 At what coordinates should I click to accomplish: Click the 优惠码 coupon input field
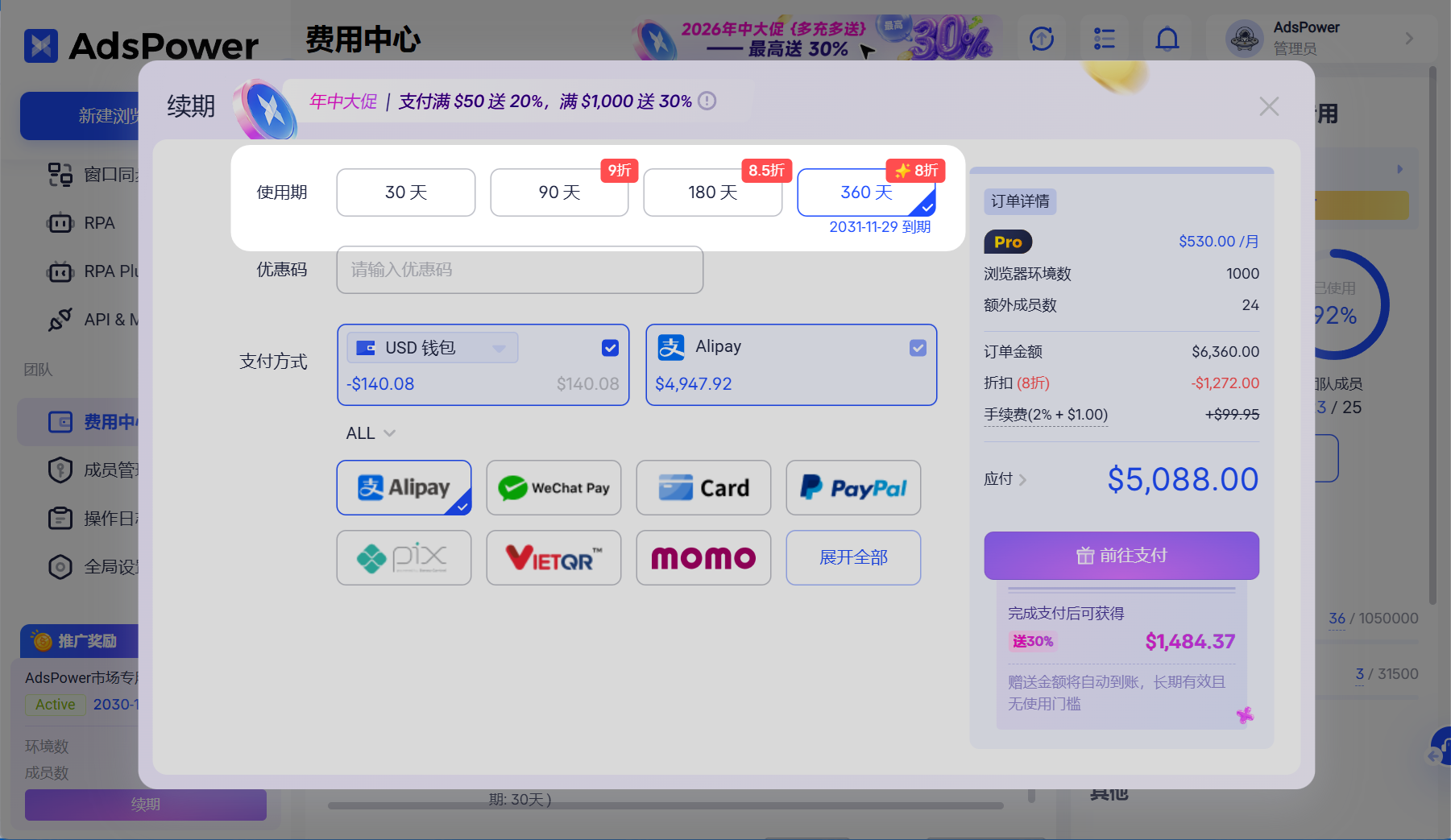[x=520, y=270]
